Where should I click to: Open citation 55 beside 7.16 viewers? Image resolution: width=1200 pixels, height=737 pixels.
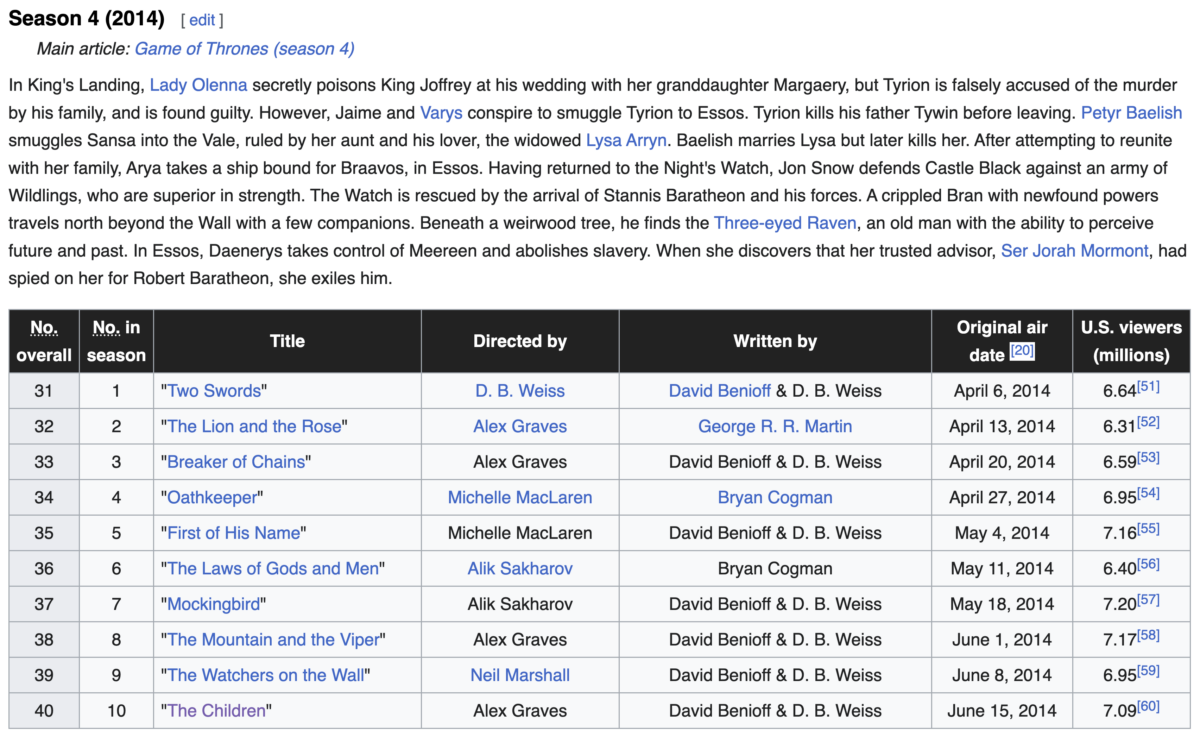click(1148, 528)
